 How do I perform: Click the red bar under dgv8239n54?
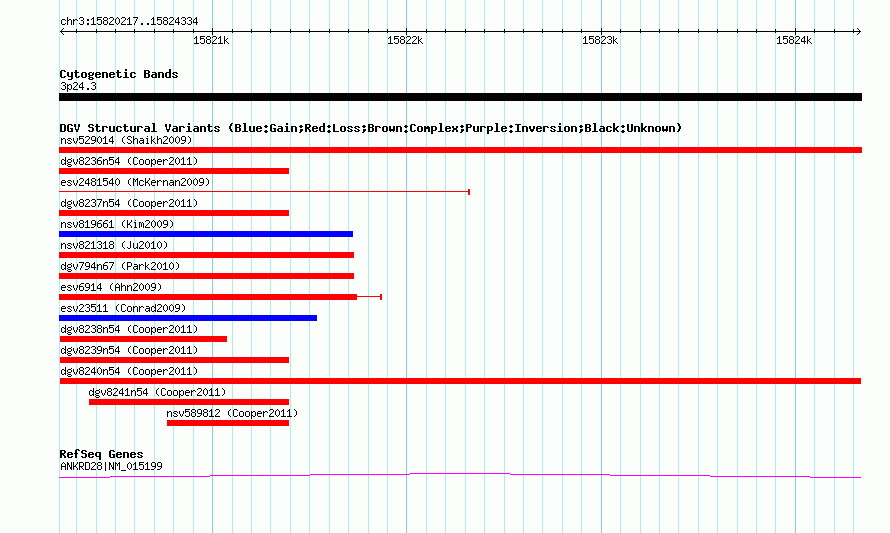174,360
